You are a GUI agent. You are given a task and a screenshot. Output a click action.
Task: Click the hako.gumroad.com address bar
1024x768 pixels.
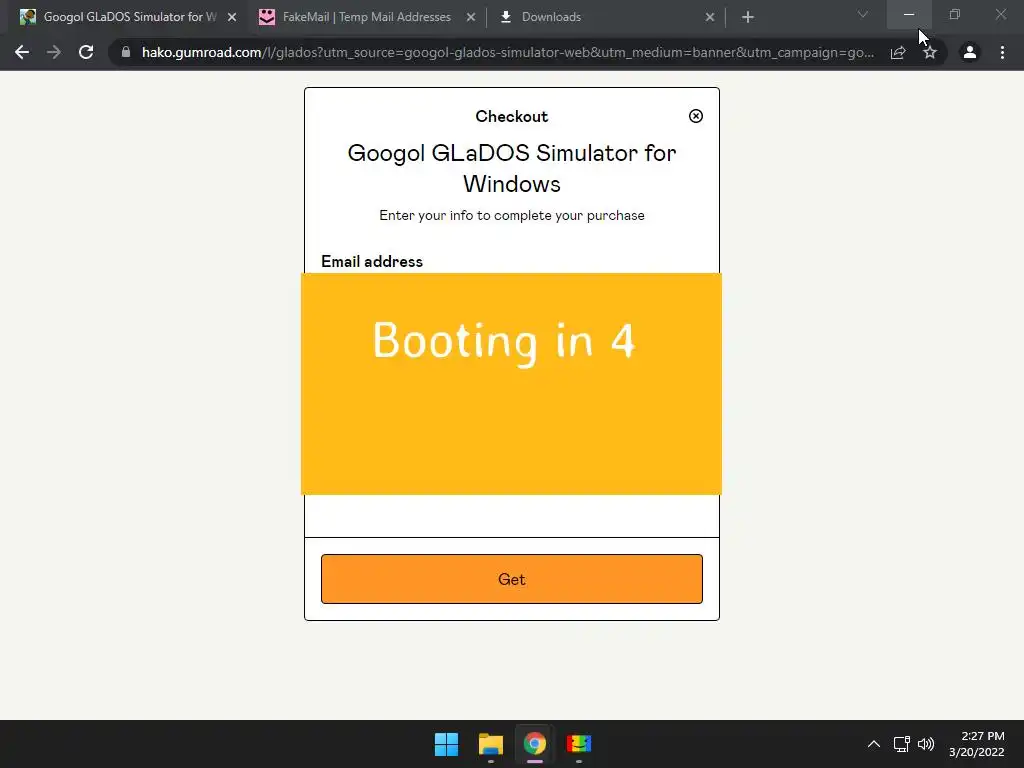507,52
